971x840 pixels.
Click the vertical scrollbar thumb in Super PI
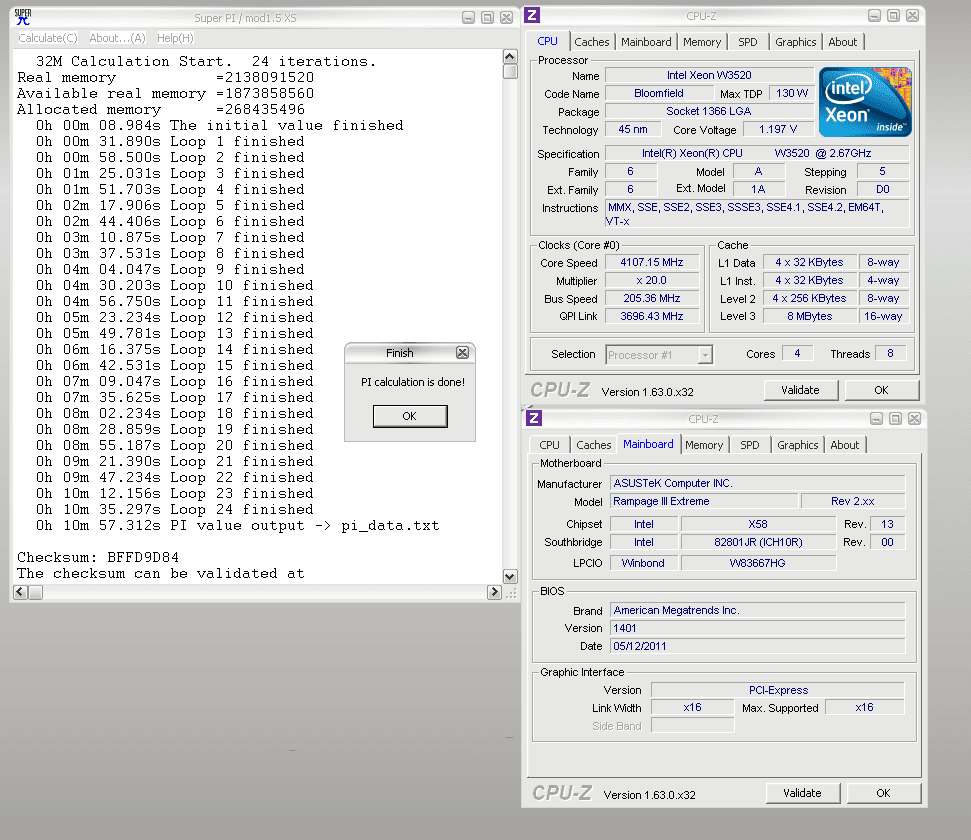click(x=510, y=72)
